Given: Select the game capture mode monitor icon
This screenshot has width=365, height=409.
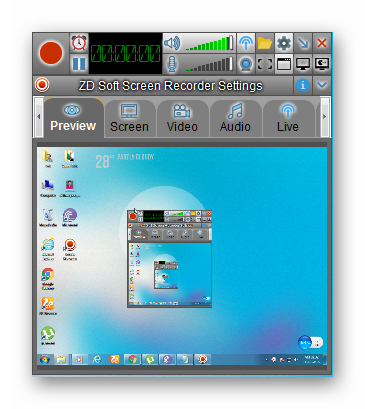Looking at the screenshot, I should point(322,64).
